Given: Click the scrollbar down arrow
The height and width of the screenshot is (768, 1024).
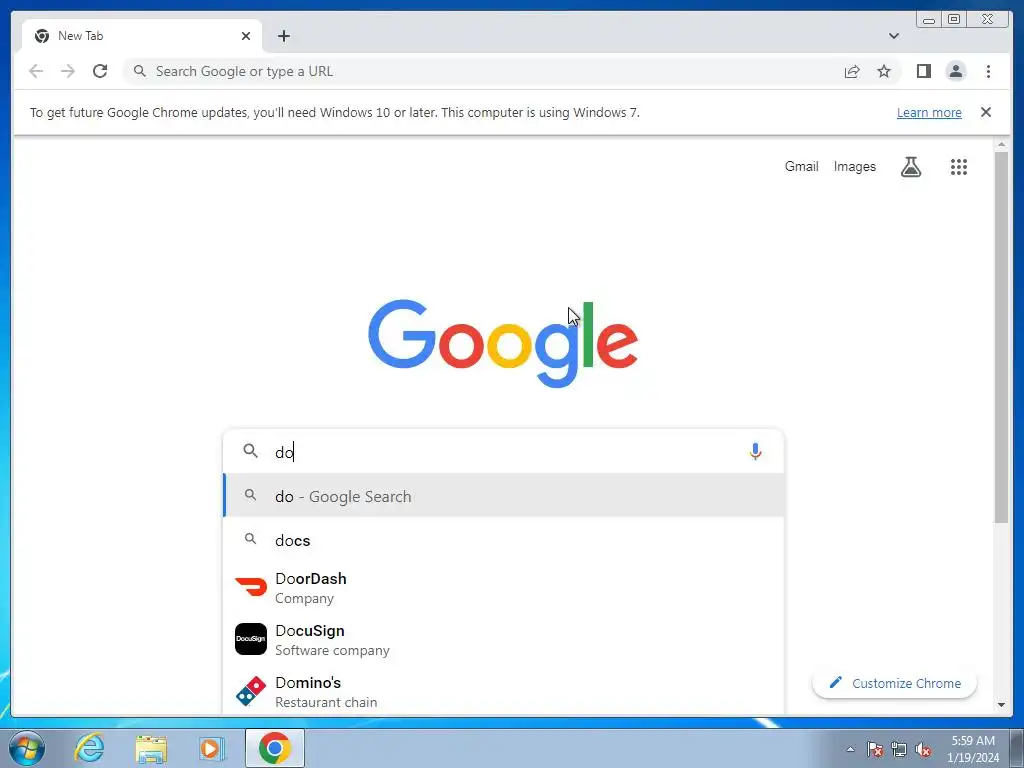Looking at the screenshot, I should (x=1001, y=705).
